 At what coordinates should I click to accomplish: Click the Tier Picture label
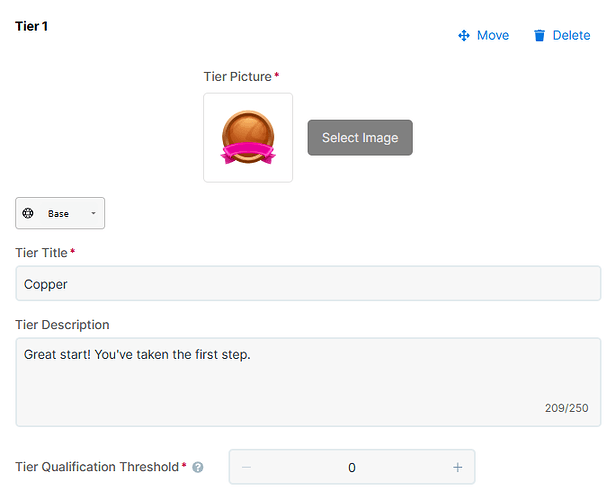point(238,77)
